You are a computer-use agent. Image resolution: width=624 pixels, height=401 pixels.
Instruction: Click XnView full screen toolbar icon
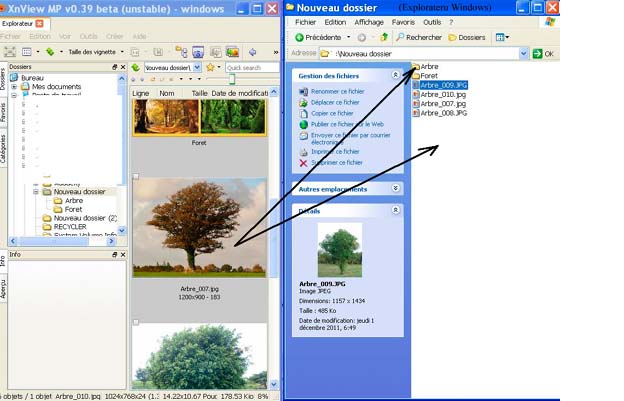[x=10, y=52]
